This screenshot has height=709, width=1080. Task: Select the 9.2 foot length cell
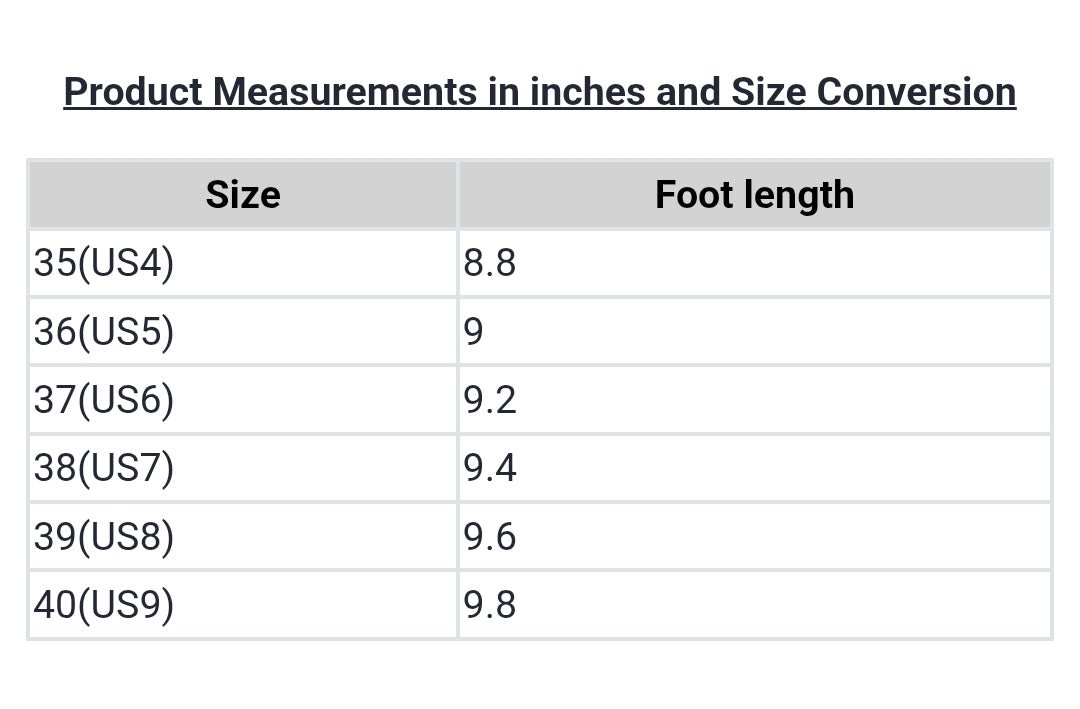[490, 400]
